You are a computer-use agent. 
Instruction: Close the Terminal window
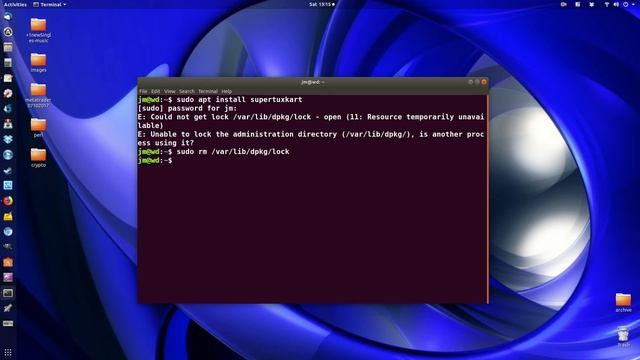tap(484, 82)
